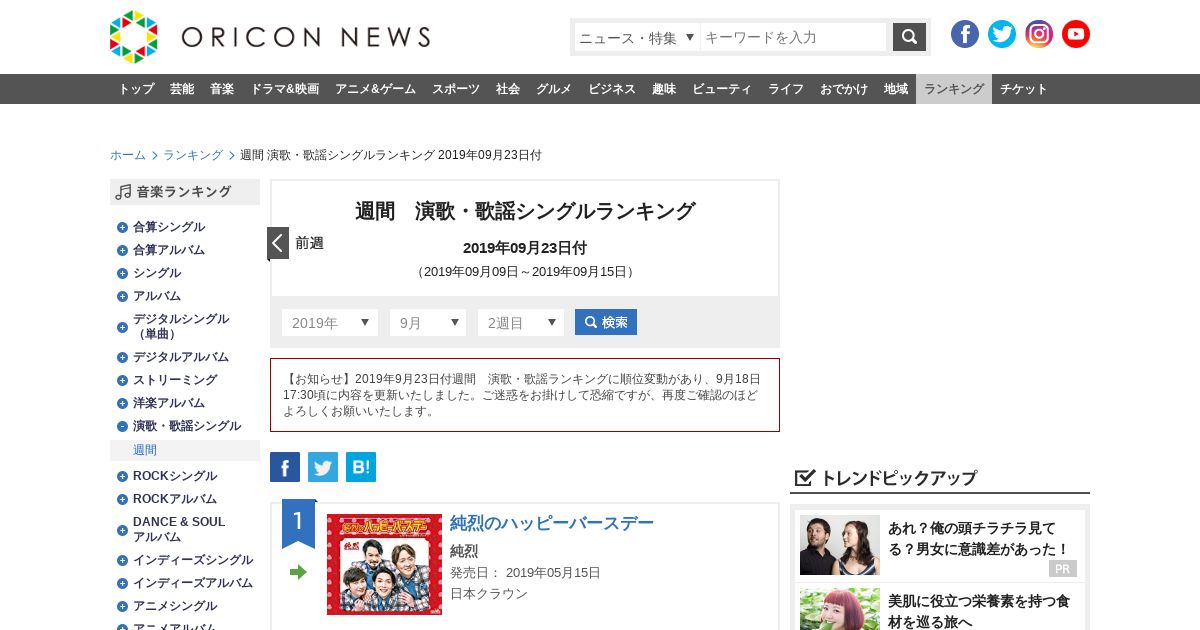This screenshot has width=1200, height=630.
Task: Open Oricon's Twitter page icon in header
Action: (1002, 34)
